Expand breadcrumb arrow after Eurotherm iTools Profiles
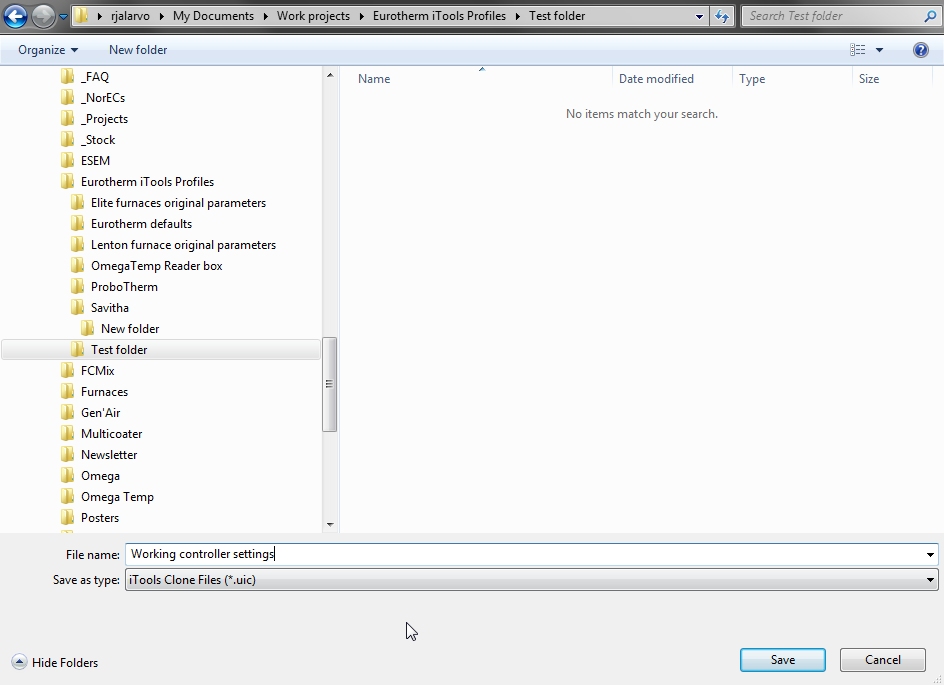The width and height of the screenshot is (944, 685). point(518,16)
